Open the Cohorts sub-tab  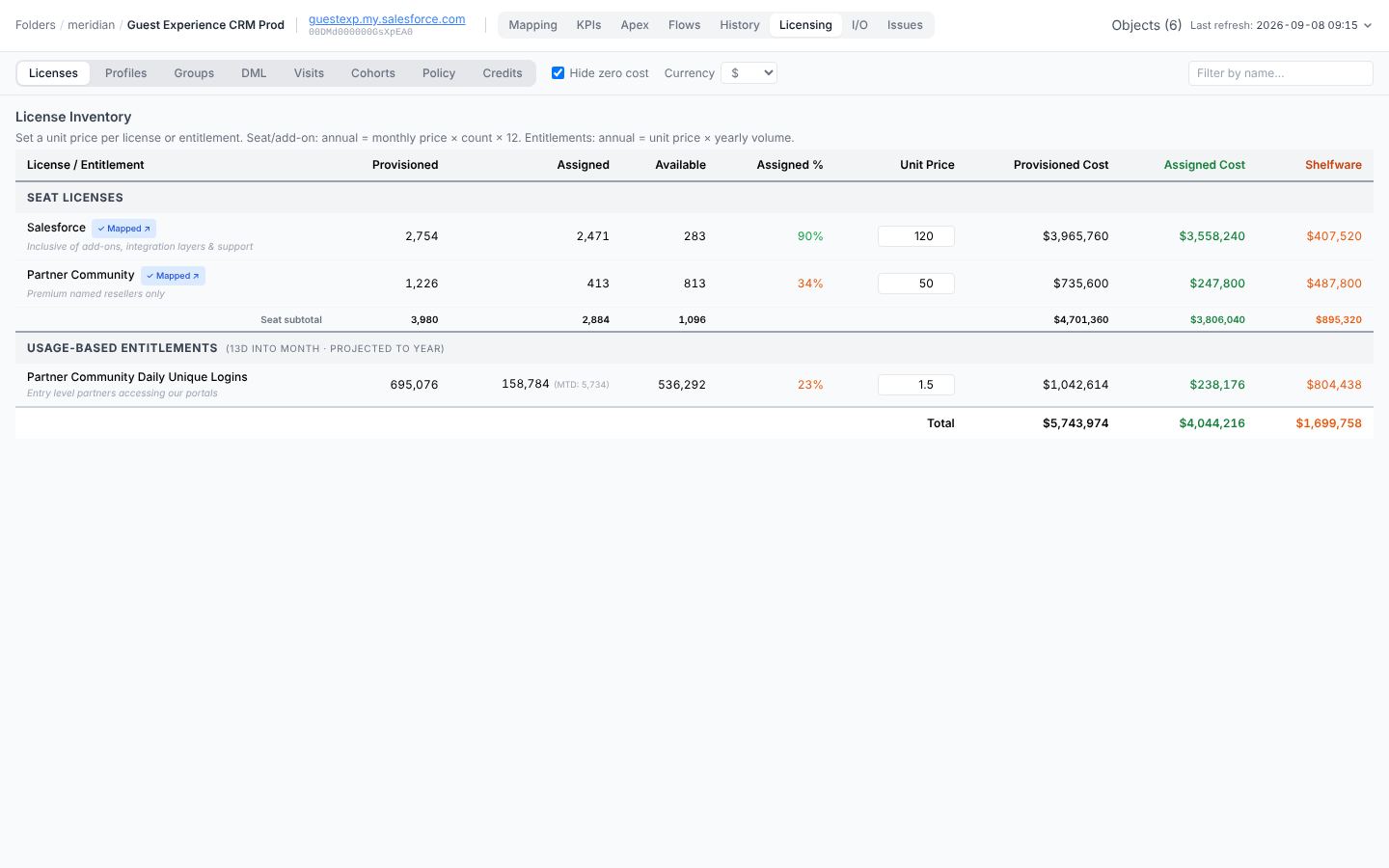click(373, 73)
